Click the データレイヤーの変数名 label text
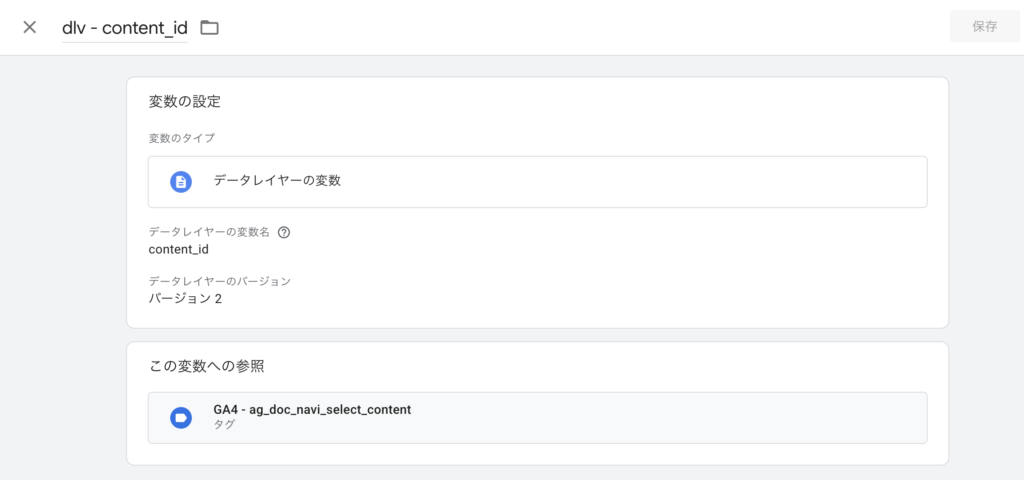The width and height of the screenshot is (1024, 480). 209,232
